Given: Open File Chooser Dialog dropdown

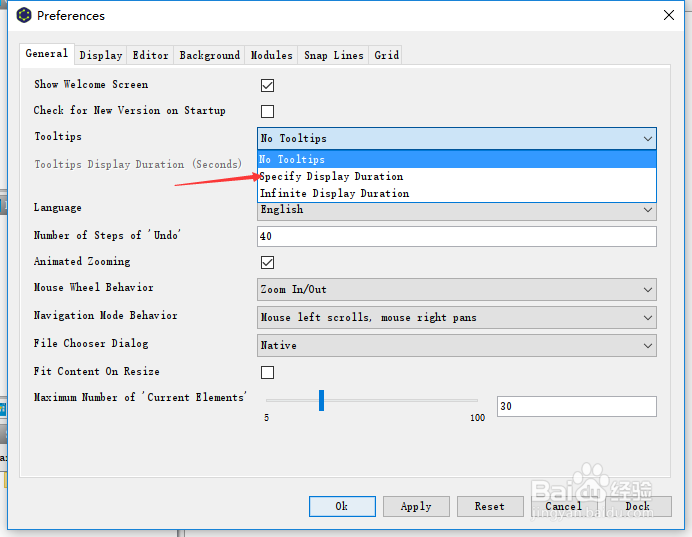Looking at the screenshot, I should point(457,345).
